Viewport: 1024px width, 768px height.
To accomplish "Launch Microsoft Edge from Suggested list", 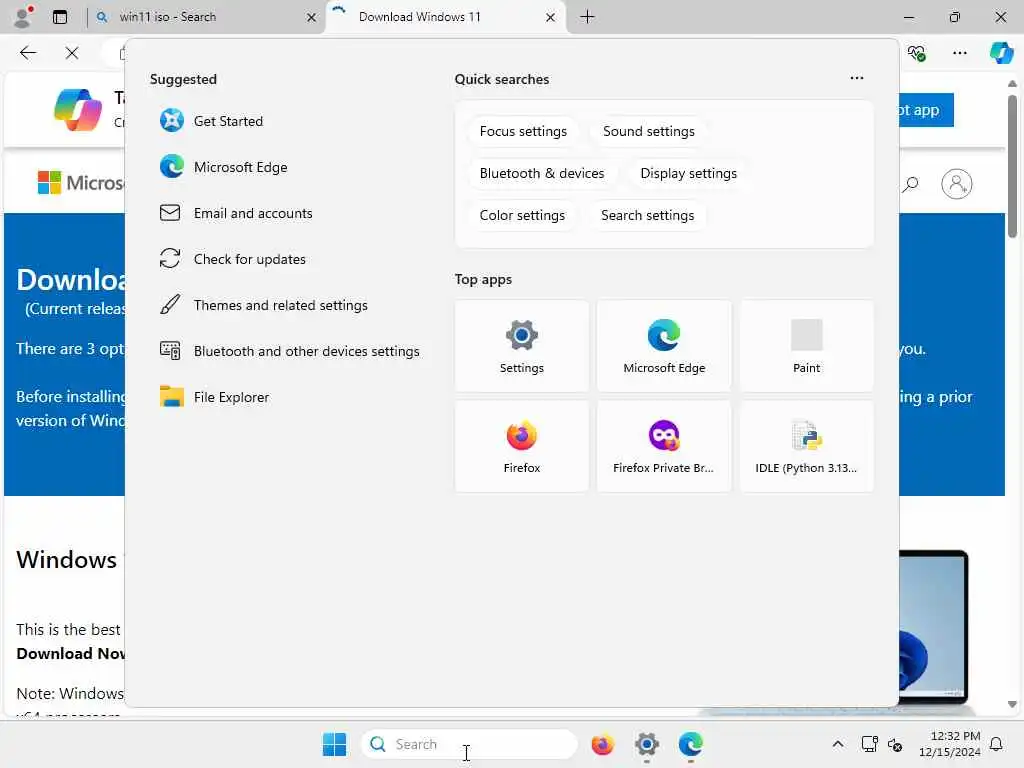I will [223, 167].
